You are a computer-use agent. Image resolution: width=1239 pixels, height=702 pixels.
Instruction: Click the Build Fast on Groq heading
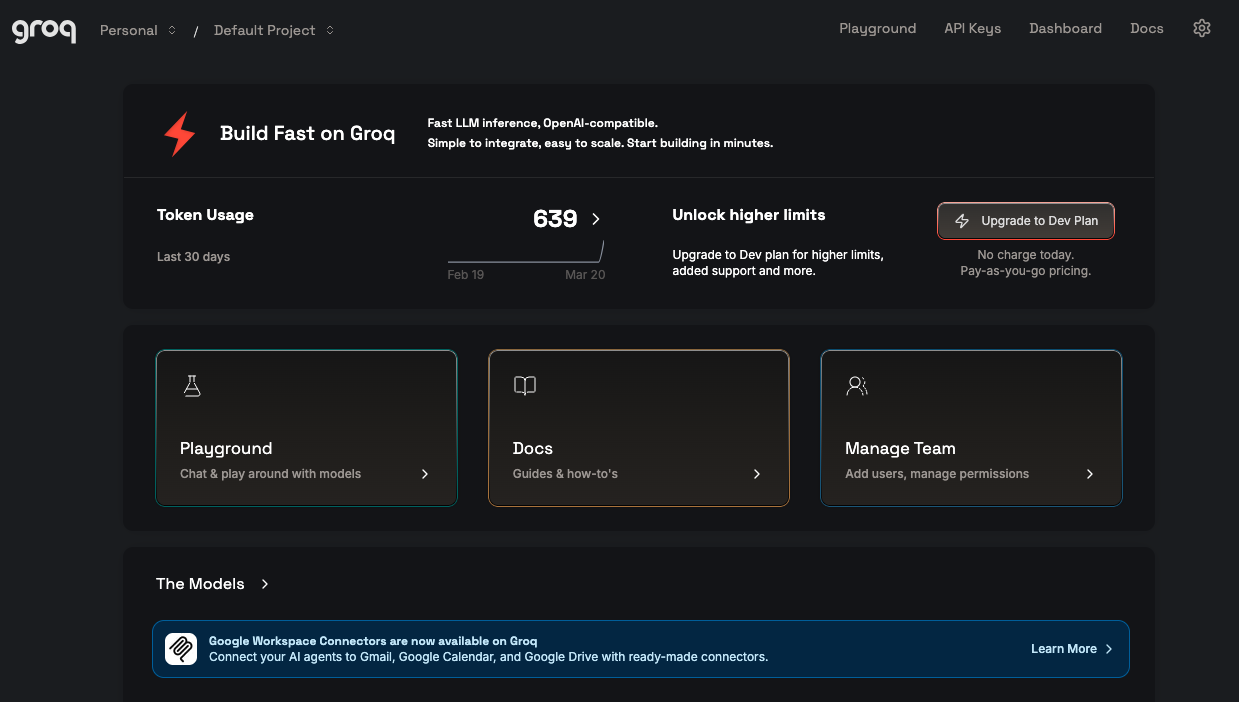308,134
